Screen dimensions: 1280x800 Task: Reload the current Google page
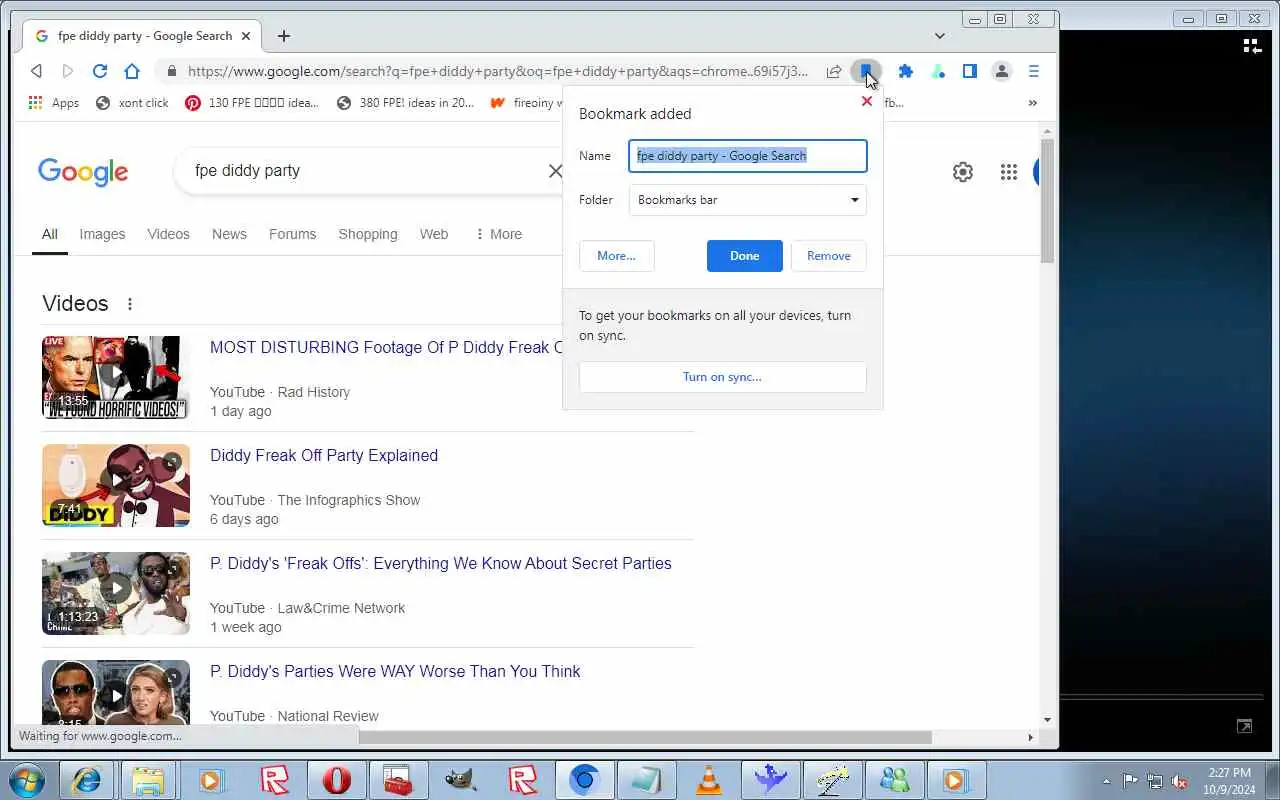(x=100, y=71)
